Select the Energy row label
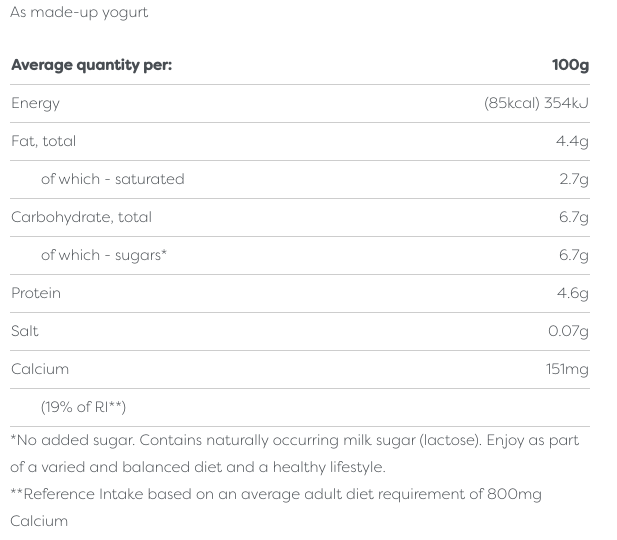 pyautogui.click(x=35, y=103)
